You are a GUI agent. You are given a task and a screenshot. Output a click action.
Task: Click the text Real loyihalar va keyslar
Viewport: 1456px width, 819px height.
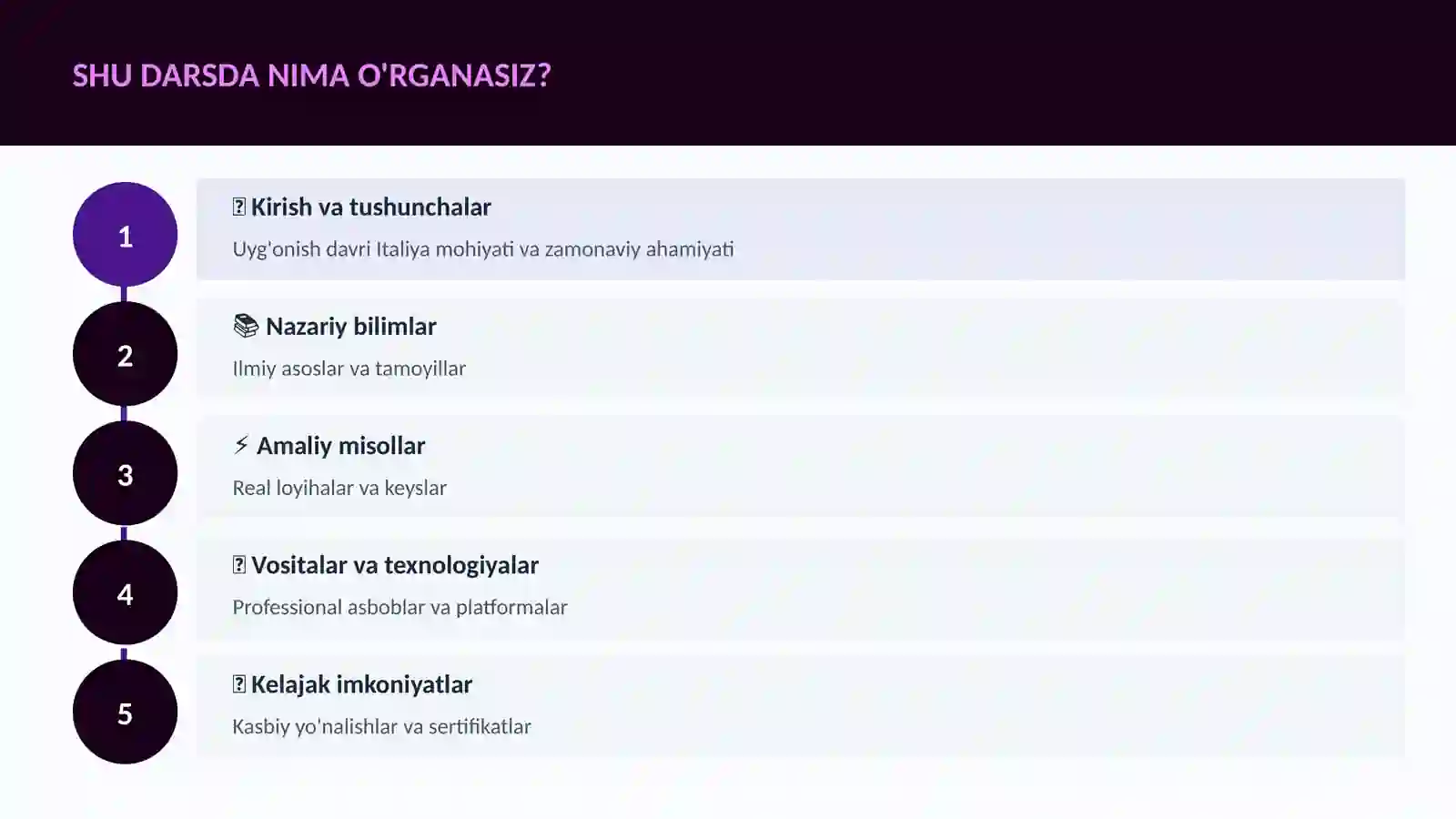(x=339, y=487)
